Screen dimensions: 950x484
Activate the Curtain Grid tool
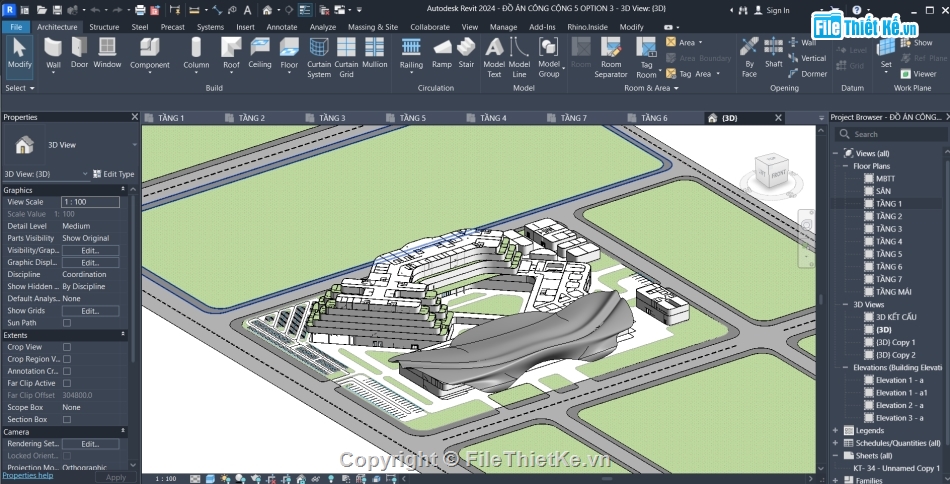tap(346, 58)
